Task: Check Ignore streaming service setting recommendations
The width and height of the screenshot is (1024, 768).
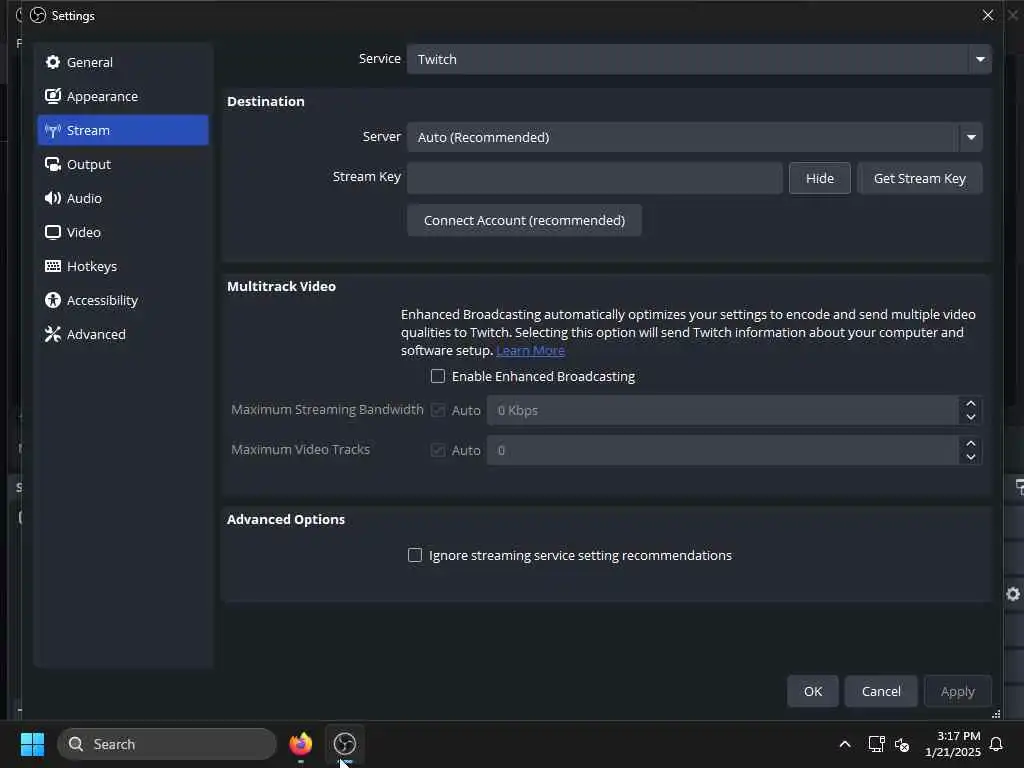Action: (x=415, y=555)
